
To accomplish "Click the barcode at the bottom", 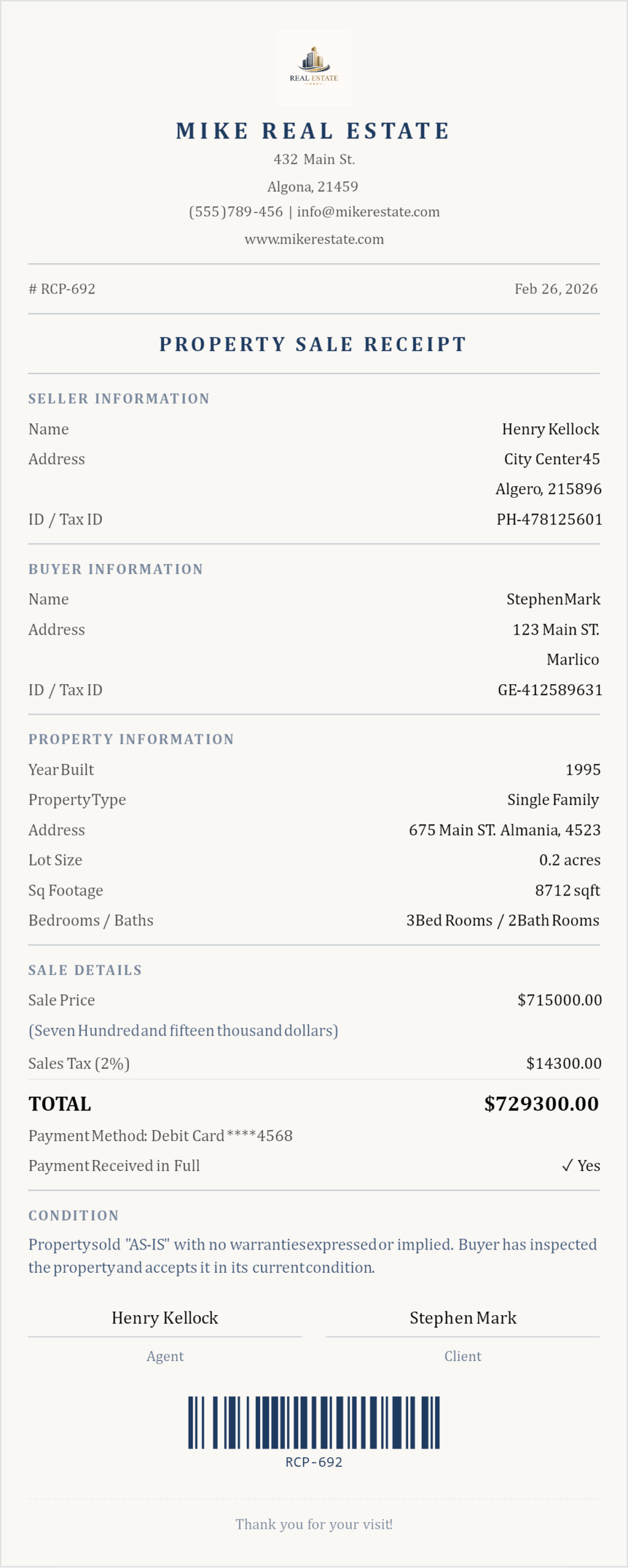I will click(x=313, y=1422).
